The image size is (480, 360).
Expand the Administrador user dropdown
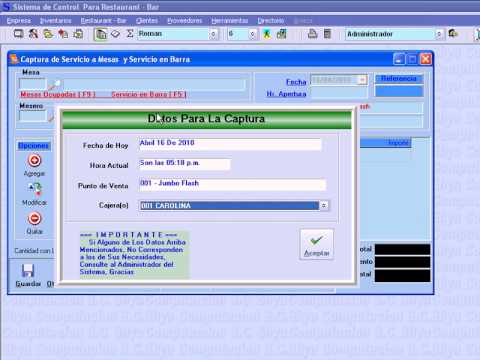439,34
